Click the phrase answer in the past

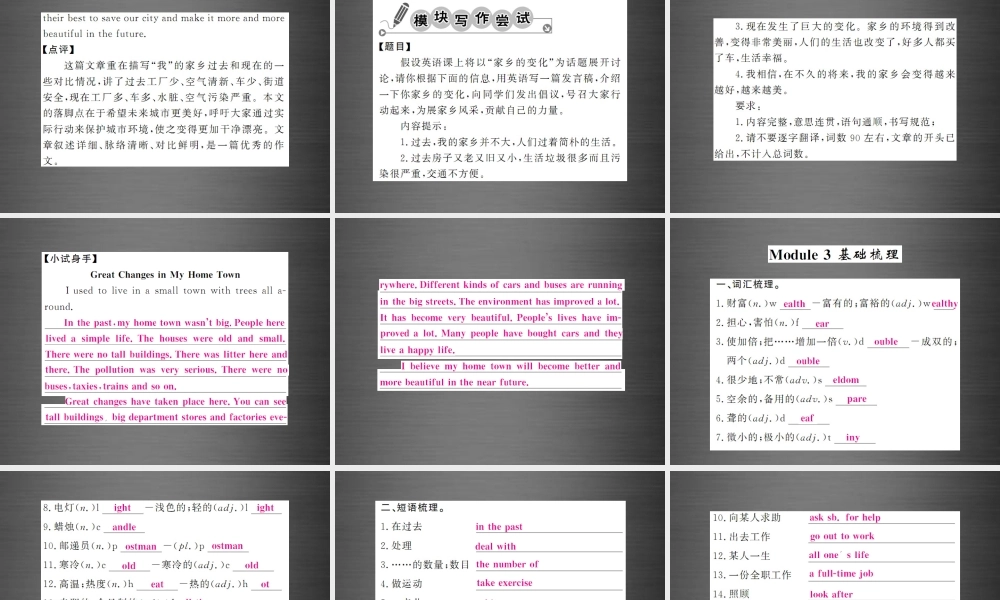[x=499, y=526]
